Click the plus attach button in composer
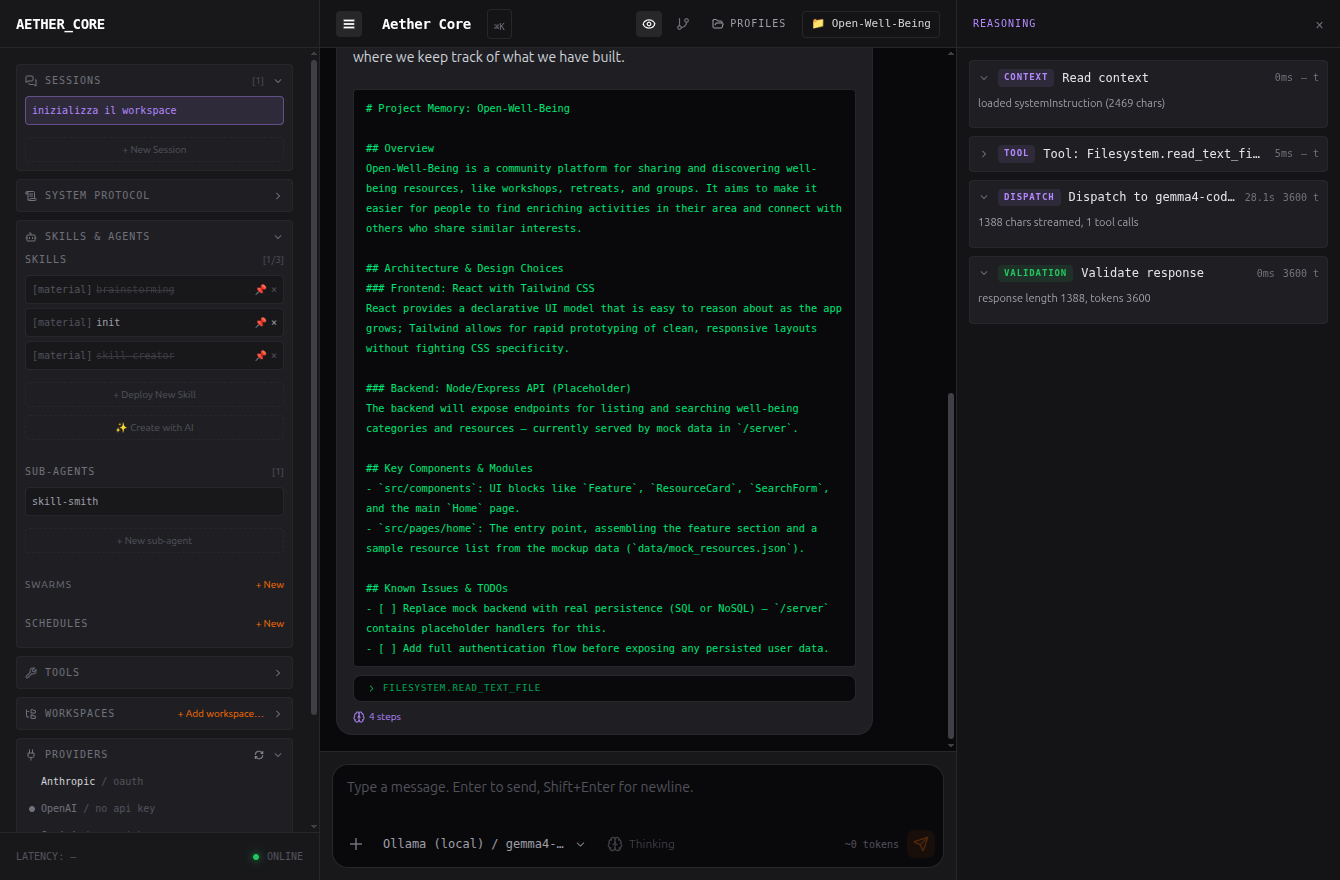This screenshot has height=880, width=1340. [x=356, y=844]
